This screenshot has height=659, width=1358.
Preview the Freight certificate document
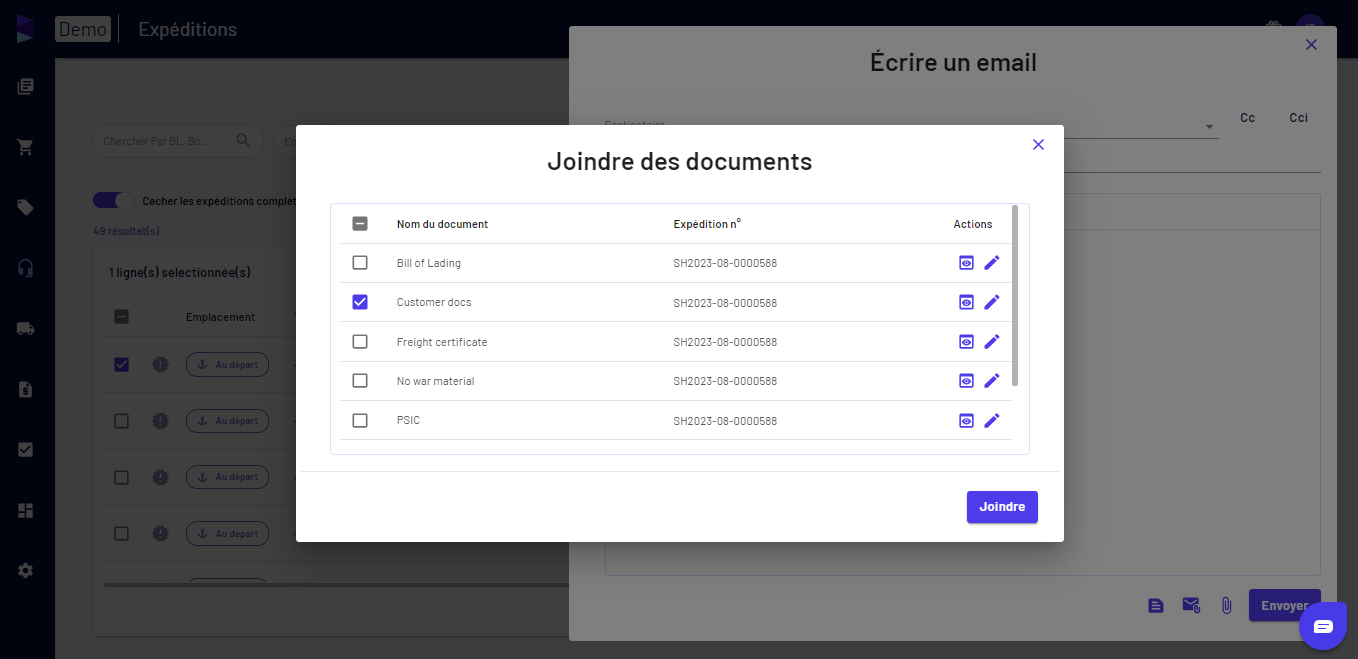tap(966, 342)
